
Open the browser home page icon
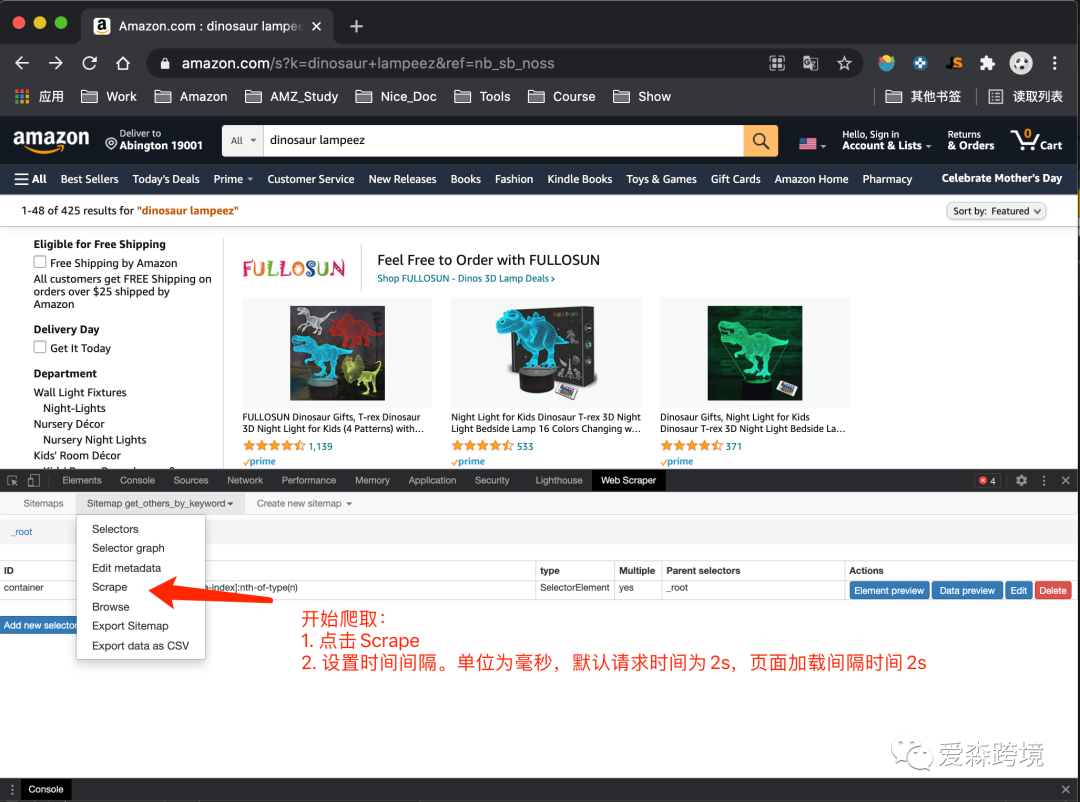tap(123, 63)
